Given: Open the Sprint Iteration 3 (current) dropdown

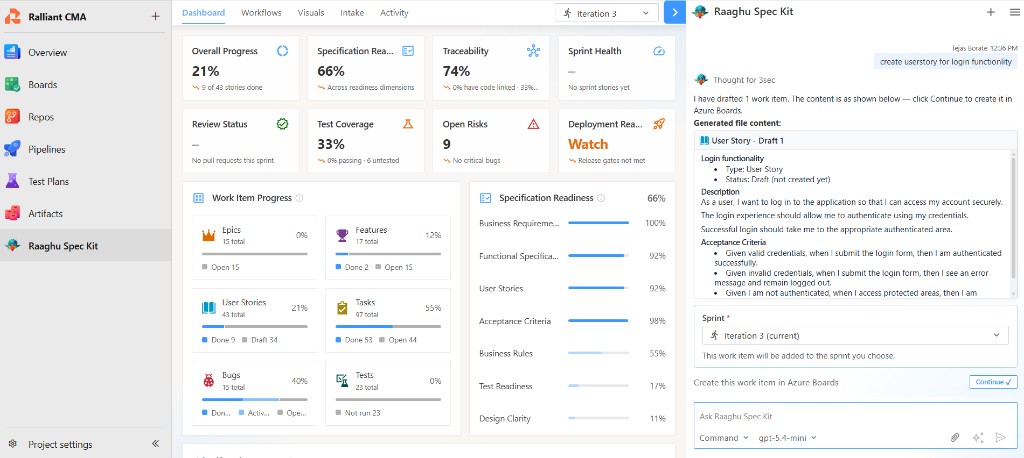Looking at the screenshot, I should pyautogui.click(x=855, y=335).
